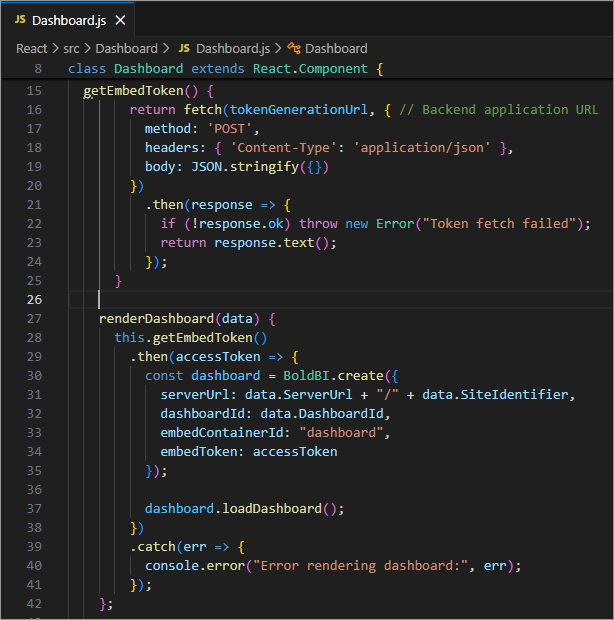Click 'embedToken: accessToken' on line 34
This screenshot has width=614, height=620.
point(249,452)
